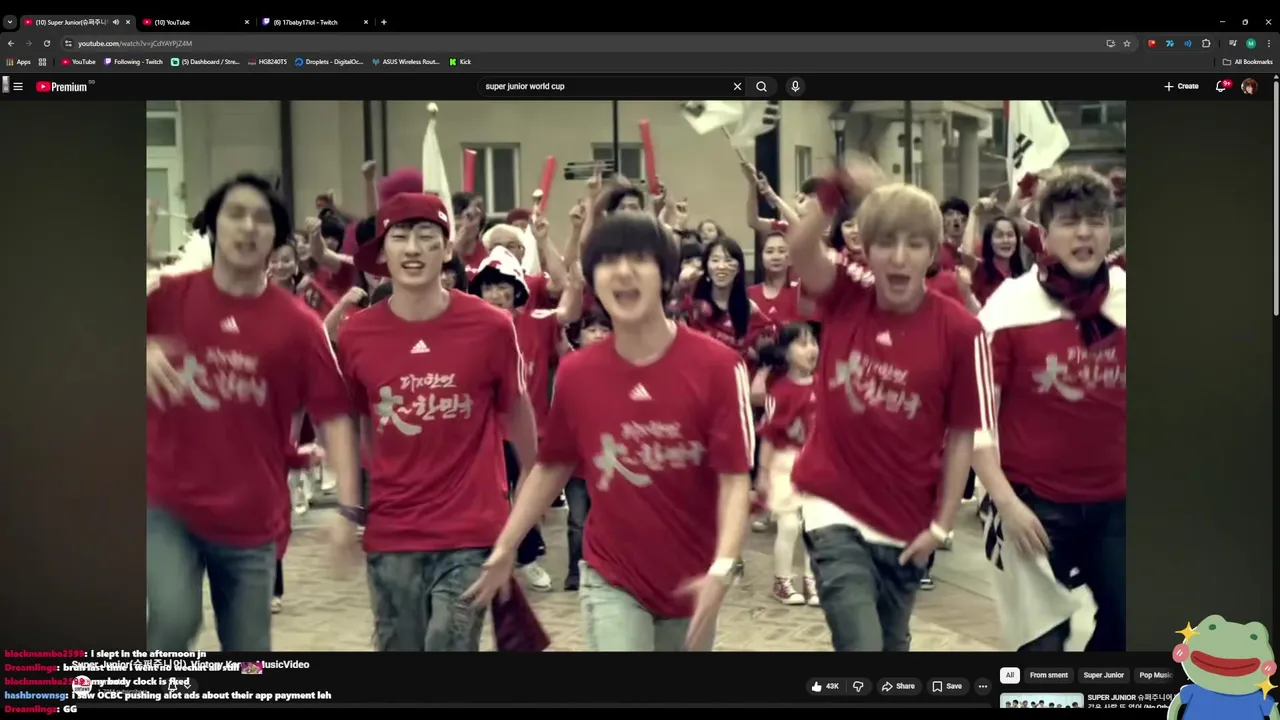View site information icon in address bar
The width and height of the screenshot is (1280, 720).
tap(68, 43)
